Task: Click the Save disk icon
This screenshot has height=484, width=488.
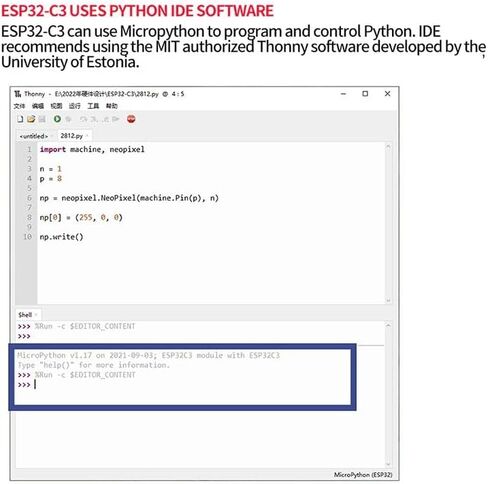Action: (42, 119)
